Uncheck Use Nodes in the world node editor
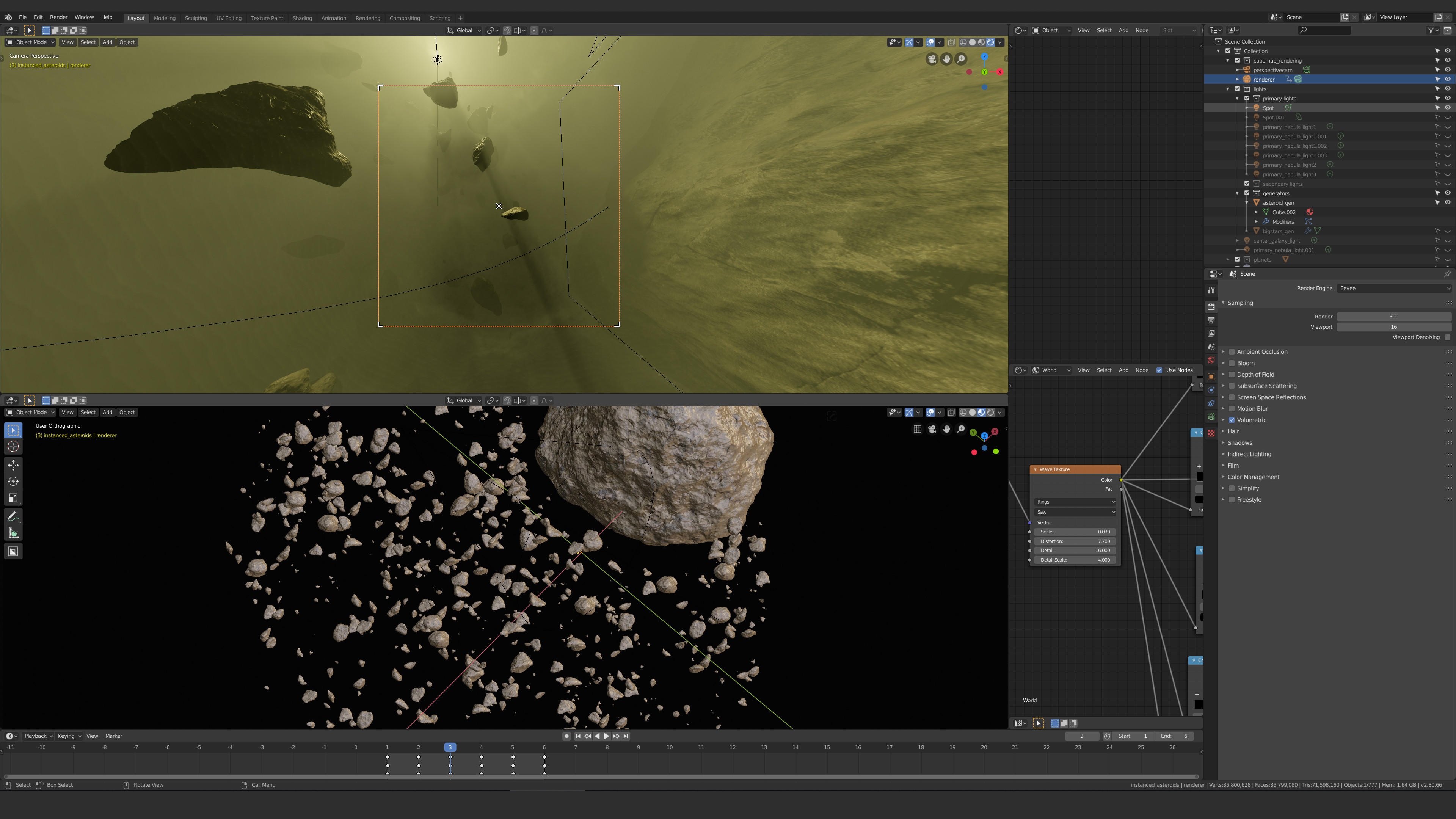The height and width of the screenshot is (819, 1456). point(1159,370)
